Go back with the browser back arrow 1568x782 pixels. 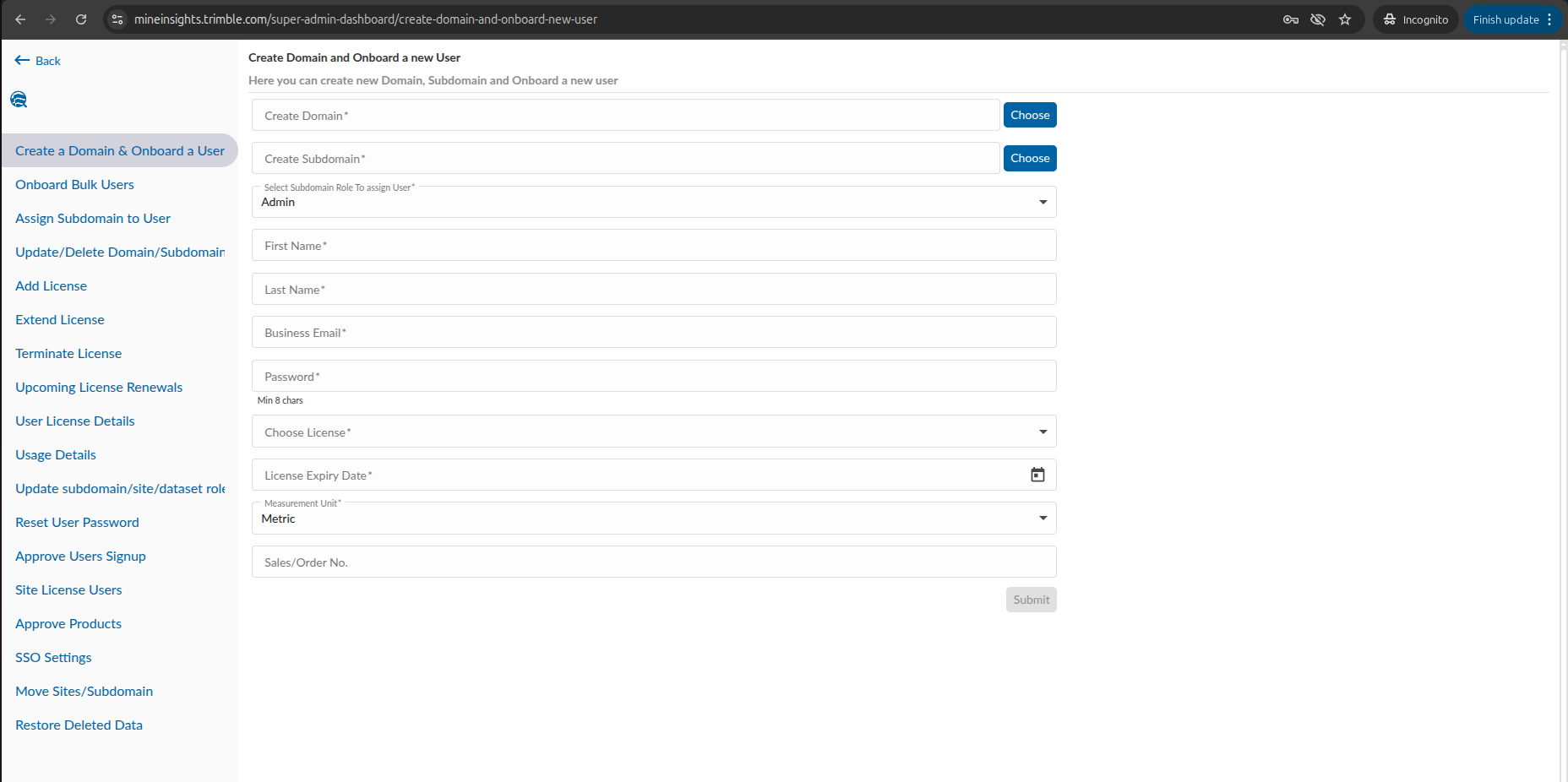[x=21, y=19]
